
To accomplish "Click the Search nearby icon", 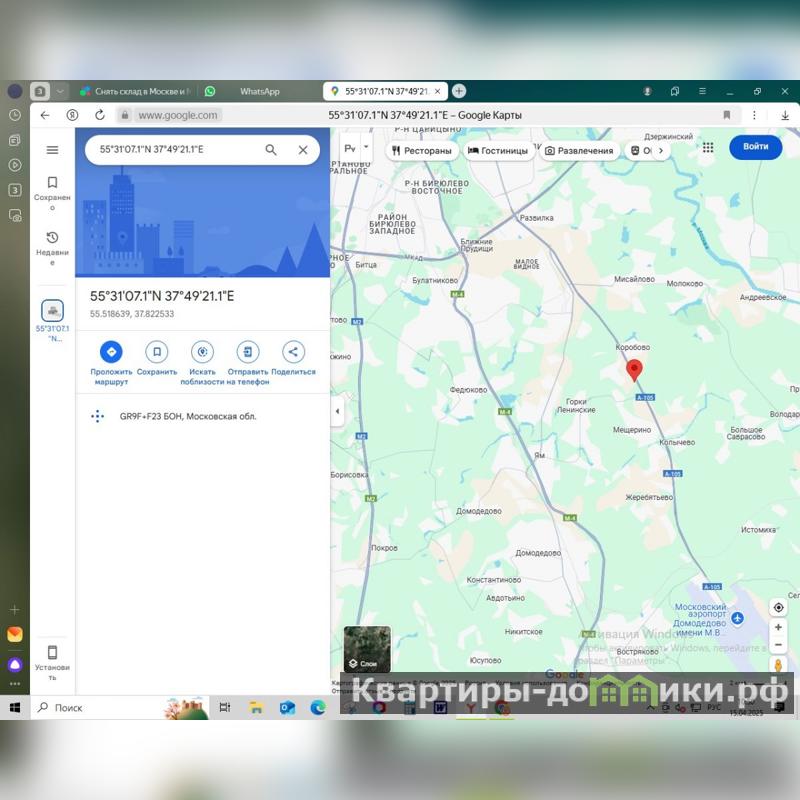I will (202, 352).
